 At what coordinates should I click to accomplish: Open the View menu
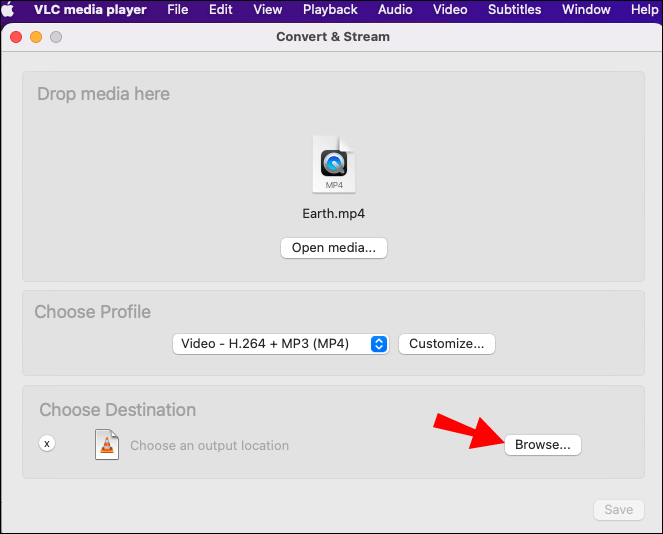click(x=268, y=9)
